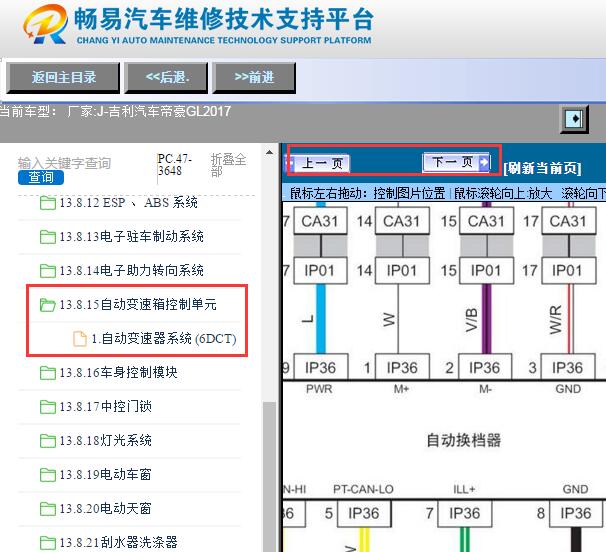Go back with the <<后退 button

tap(167, 77)
